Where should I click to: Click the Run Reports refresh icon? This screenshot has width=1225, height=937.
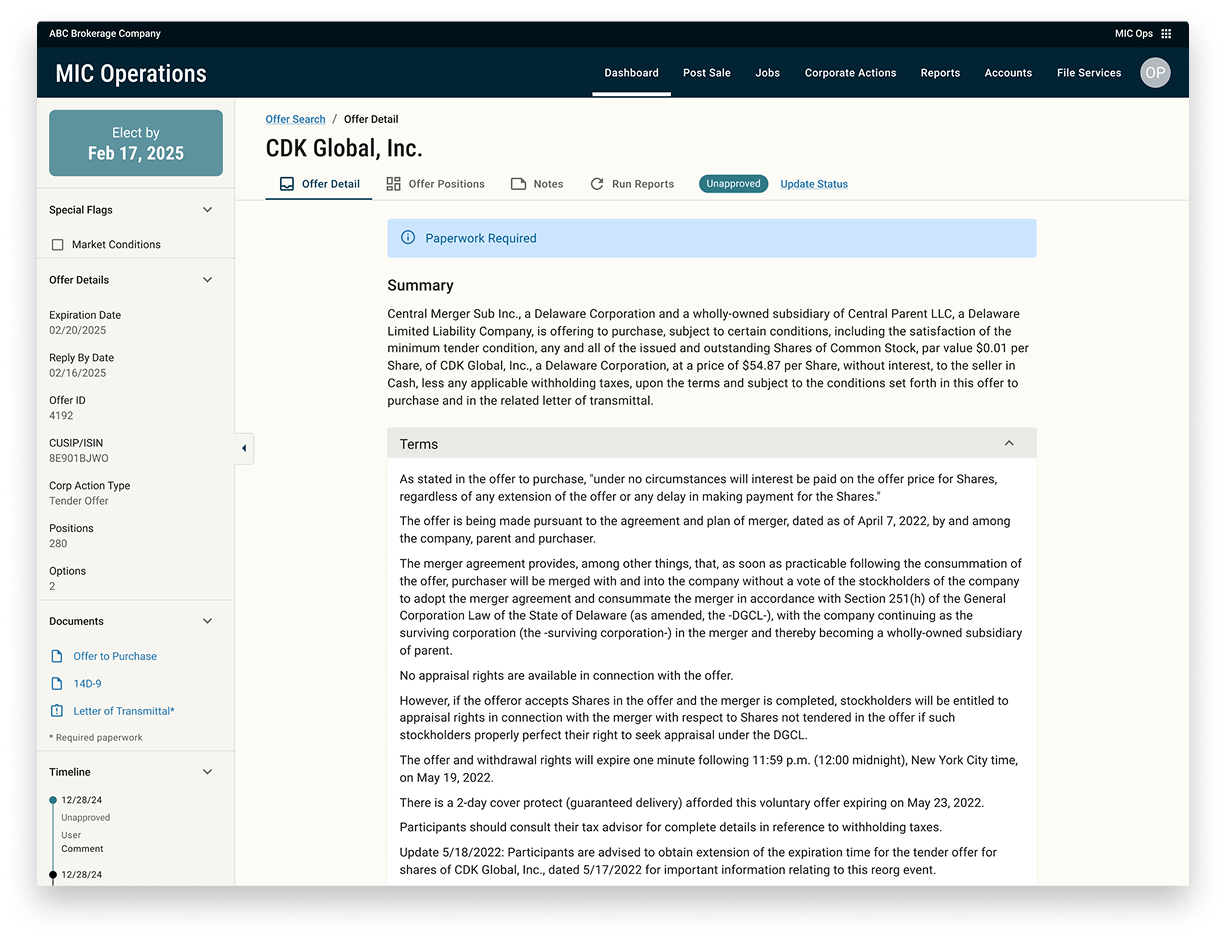[597, 184]
